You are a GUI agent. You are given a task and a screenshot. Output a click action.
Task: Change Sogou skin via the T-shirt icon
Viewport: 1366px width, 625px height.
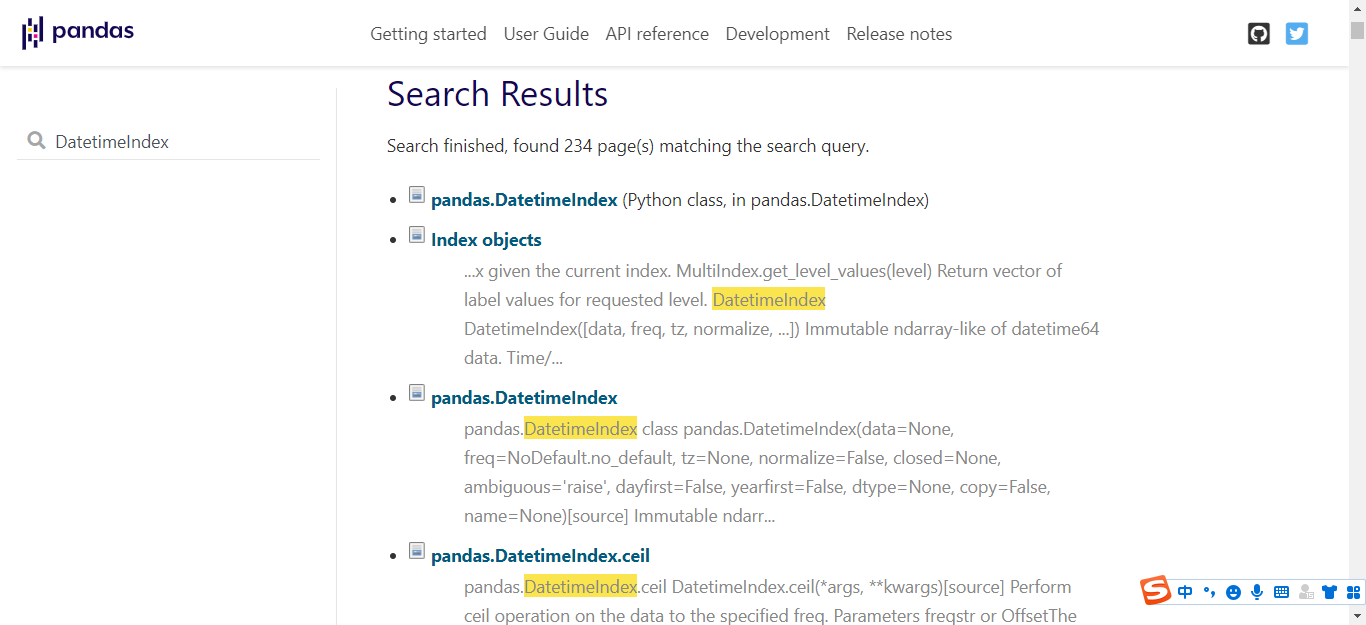click(x=1329, y=591)
